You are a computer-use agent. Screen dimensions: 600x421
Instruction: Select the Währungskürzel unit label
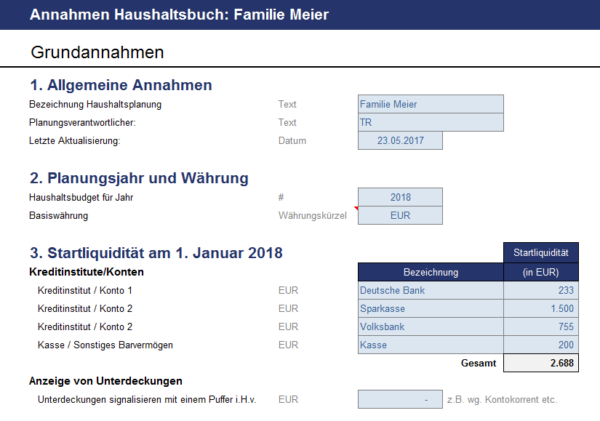pos(312,215)
